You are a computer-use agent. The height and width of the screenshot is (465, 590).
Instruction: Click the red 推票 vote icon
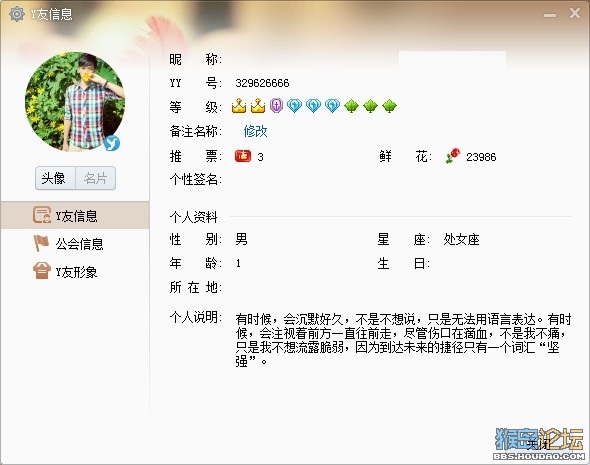click(243, 156)
